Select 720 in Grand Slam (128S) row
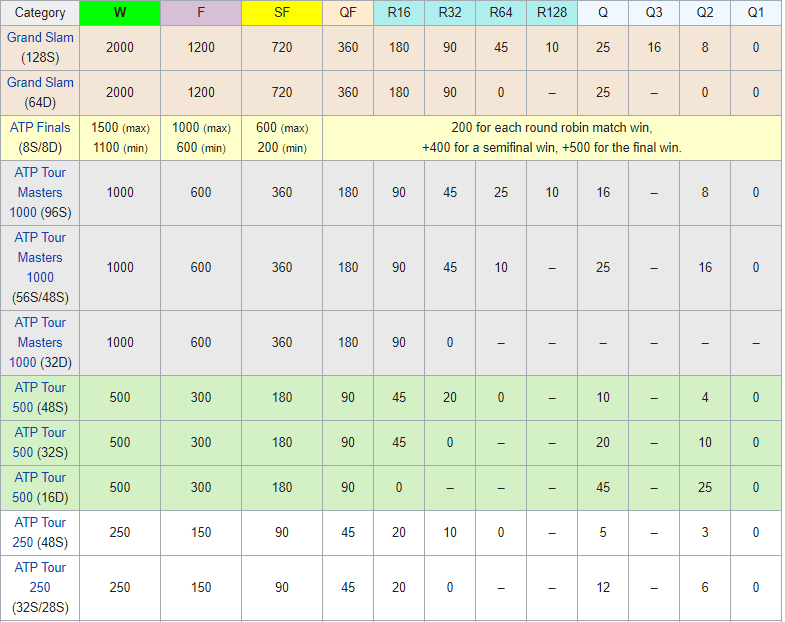785x622 pixels. coord(282,48)
